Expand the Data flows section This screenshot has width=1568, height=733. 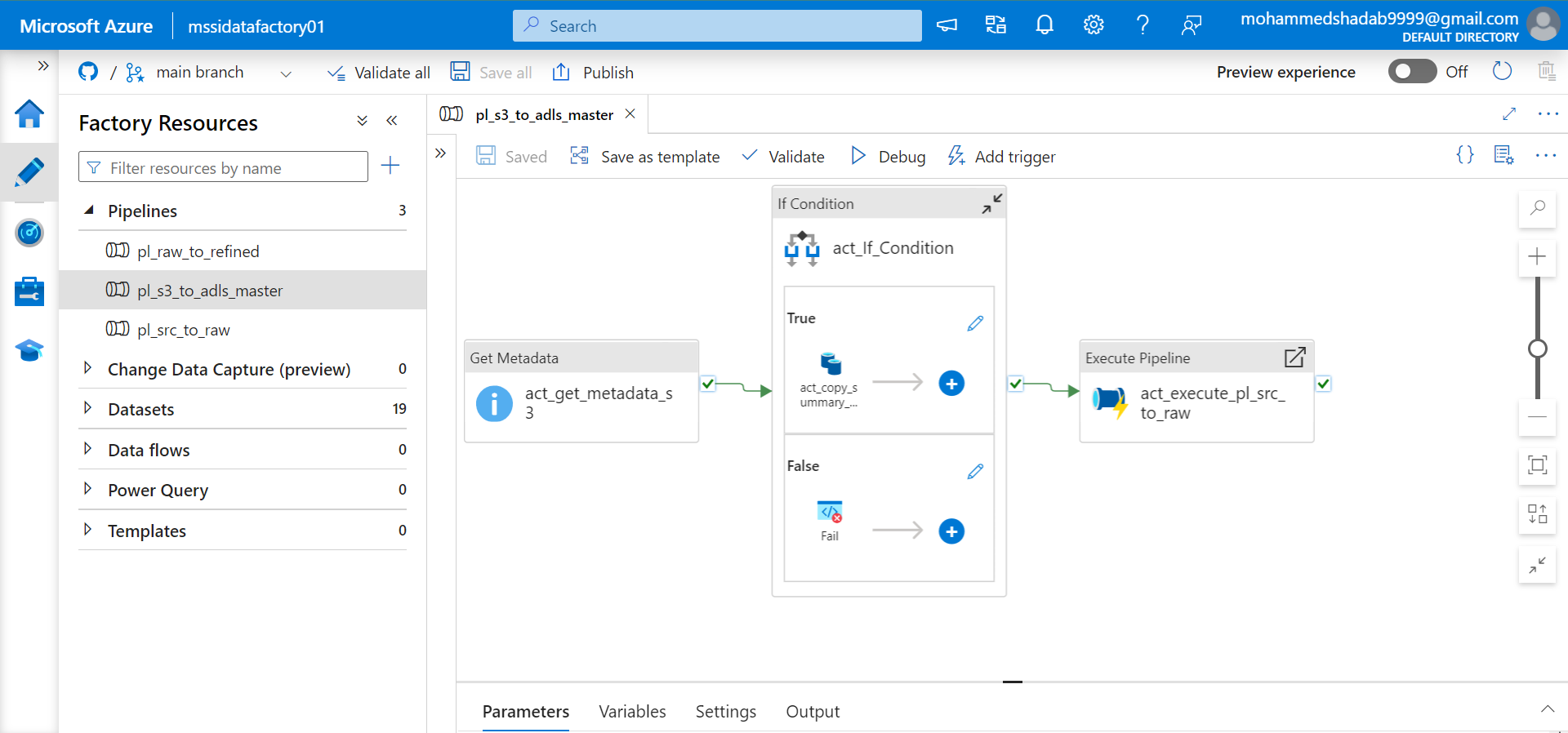coord(87,449)
